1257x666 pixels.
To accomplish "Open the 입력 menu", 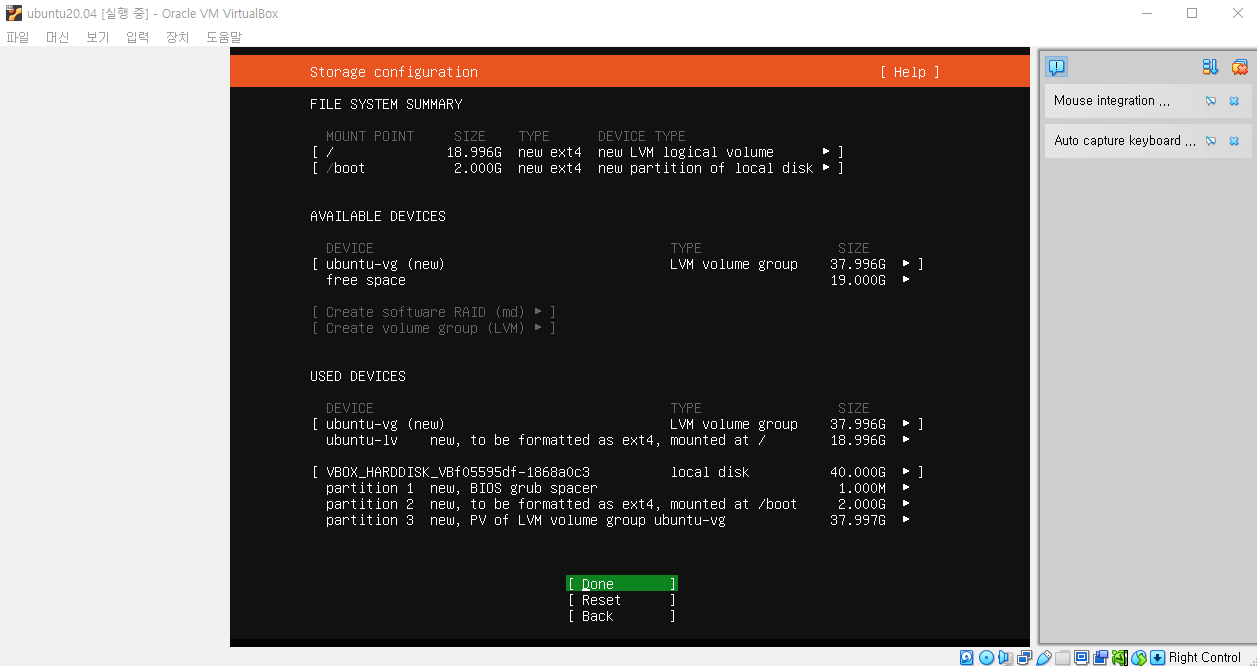I will pyautogui.click(x=138, y=37).
